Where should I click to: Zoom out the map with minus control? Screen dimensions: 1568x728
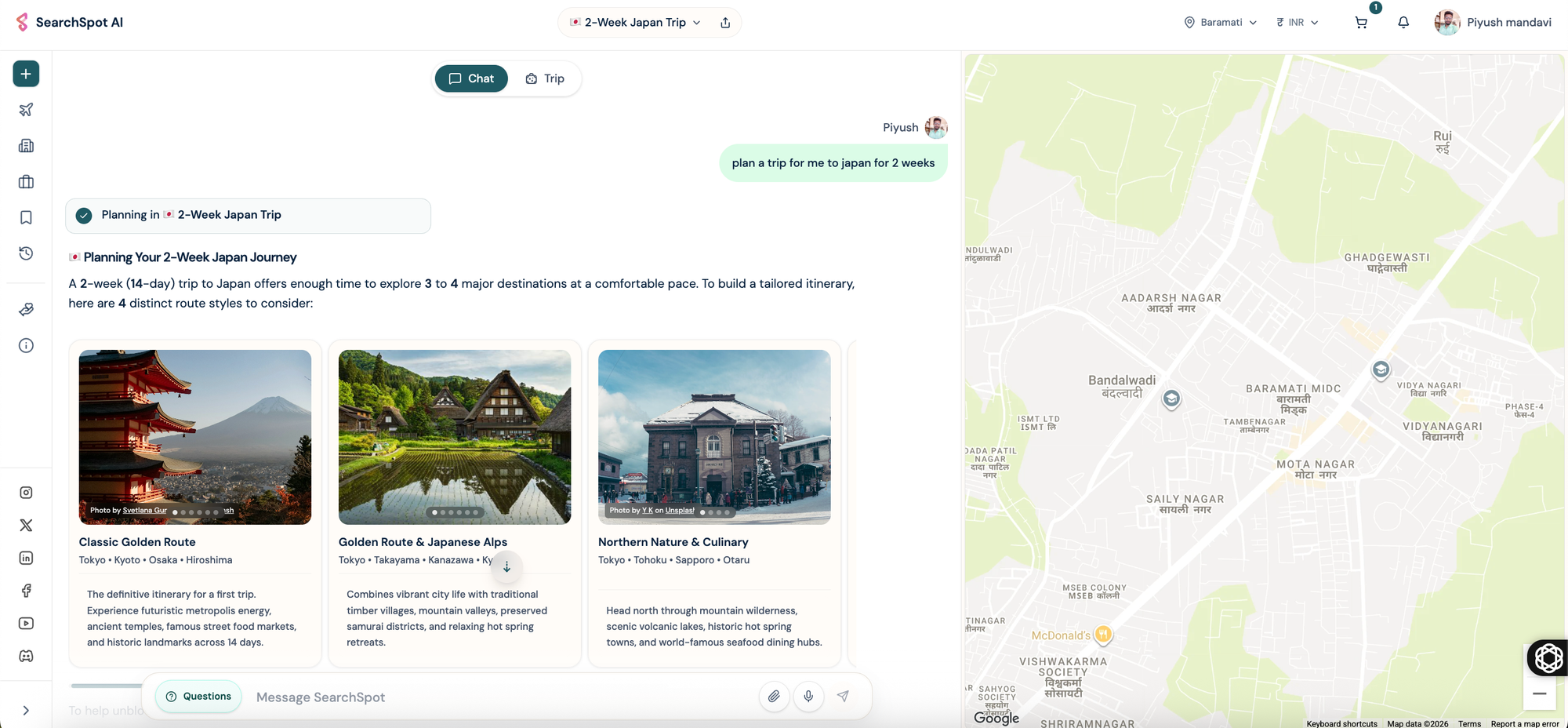(x=1539, y=693)
